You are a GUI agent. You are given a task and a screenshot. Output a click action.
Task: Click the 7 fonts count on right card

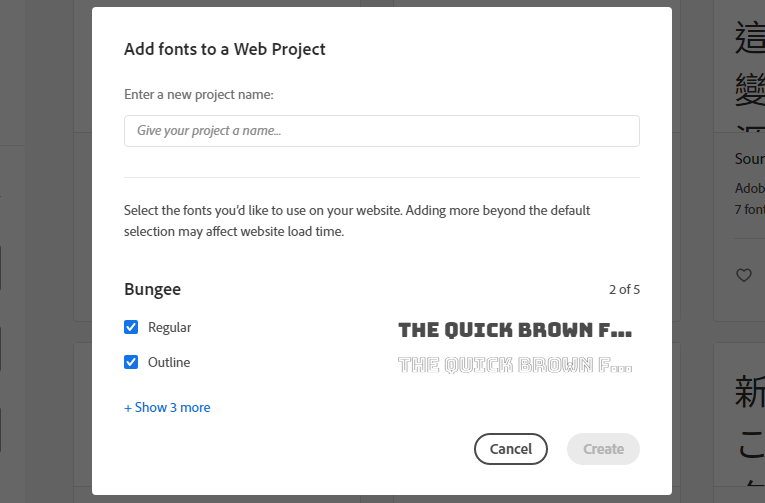(750, 209)
